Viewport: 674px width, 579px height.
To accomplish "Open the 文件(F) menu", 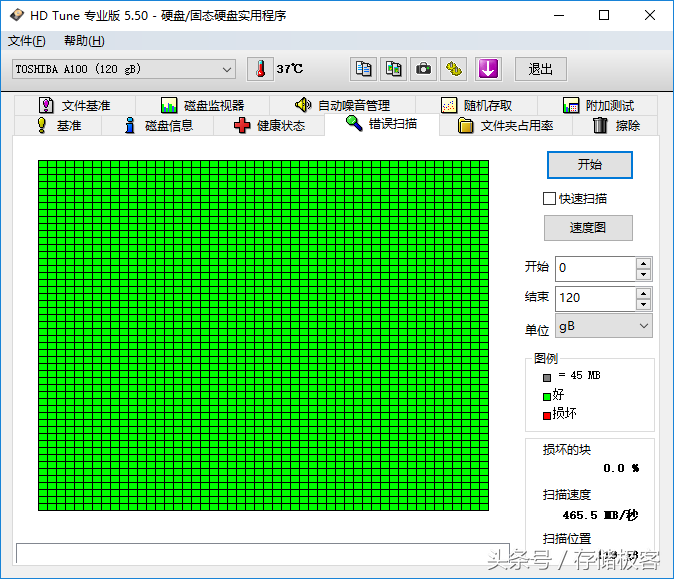I will tap(27, 41).
